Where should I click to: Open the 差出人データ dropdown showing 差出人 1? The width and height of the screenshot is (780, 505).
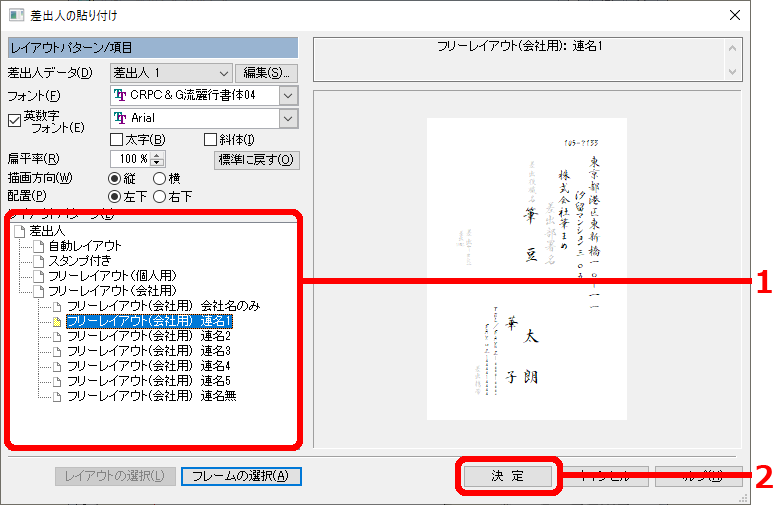pyautogui.click(x=171, y=73)
